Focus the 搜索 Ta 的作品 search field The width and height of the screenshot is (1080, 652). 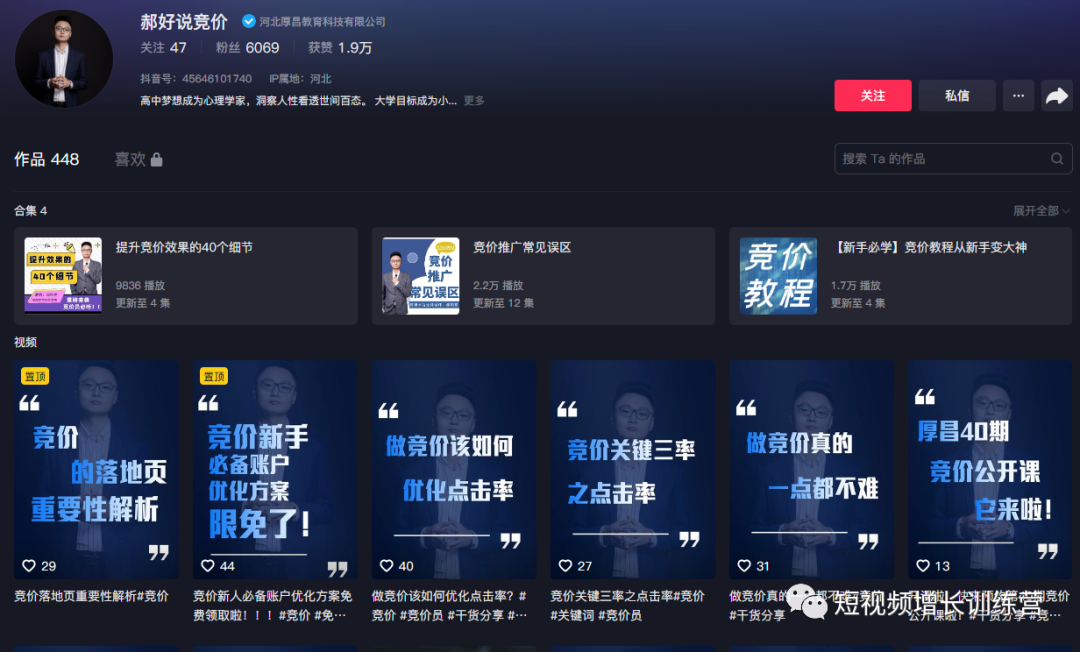click(953, 159)
